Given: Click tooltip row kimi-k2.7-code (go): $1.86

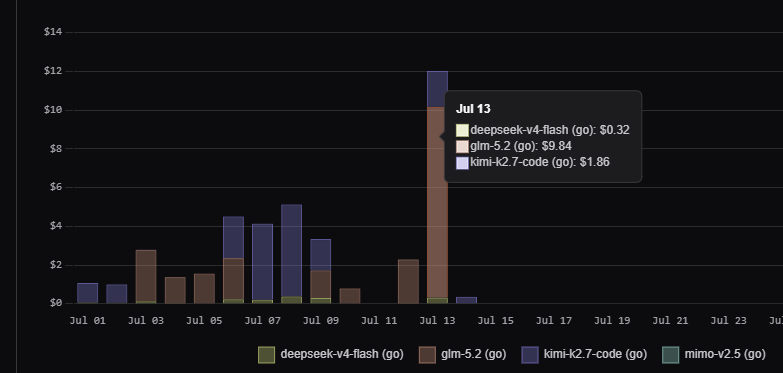Looking at the screenshot, I should coord(532,162).
